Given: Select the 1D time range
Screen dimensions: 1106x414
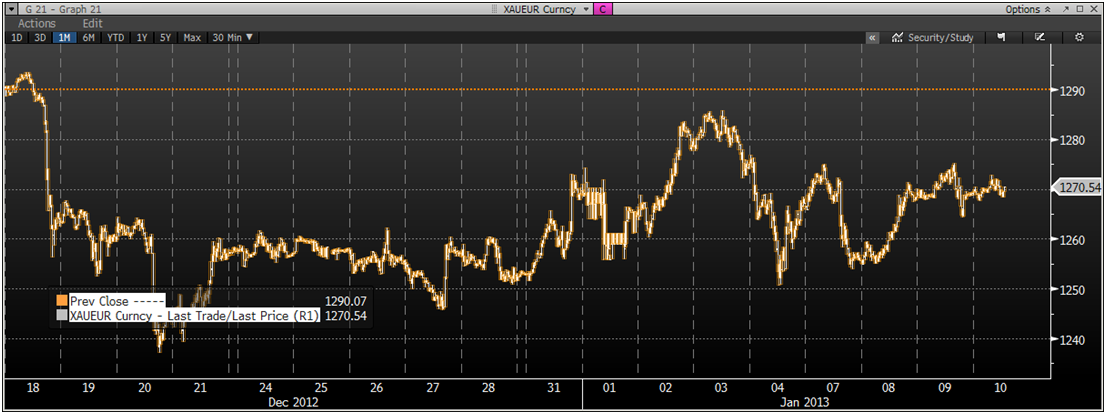Looking at the screenshot, I should [16, 37].
